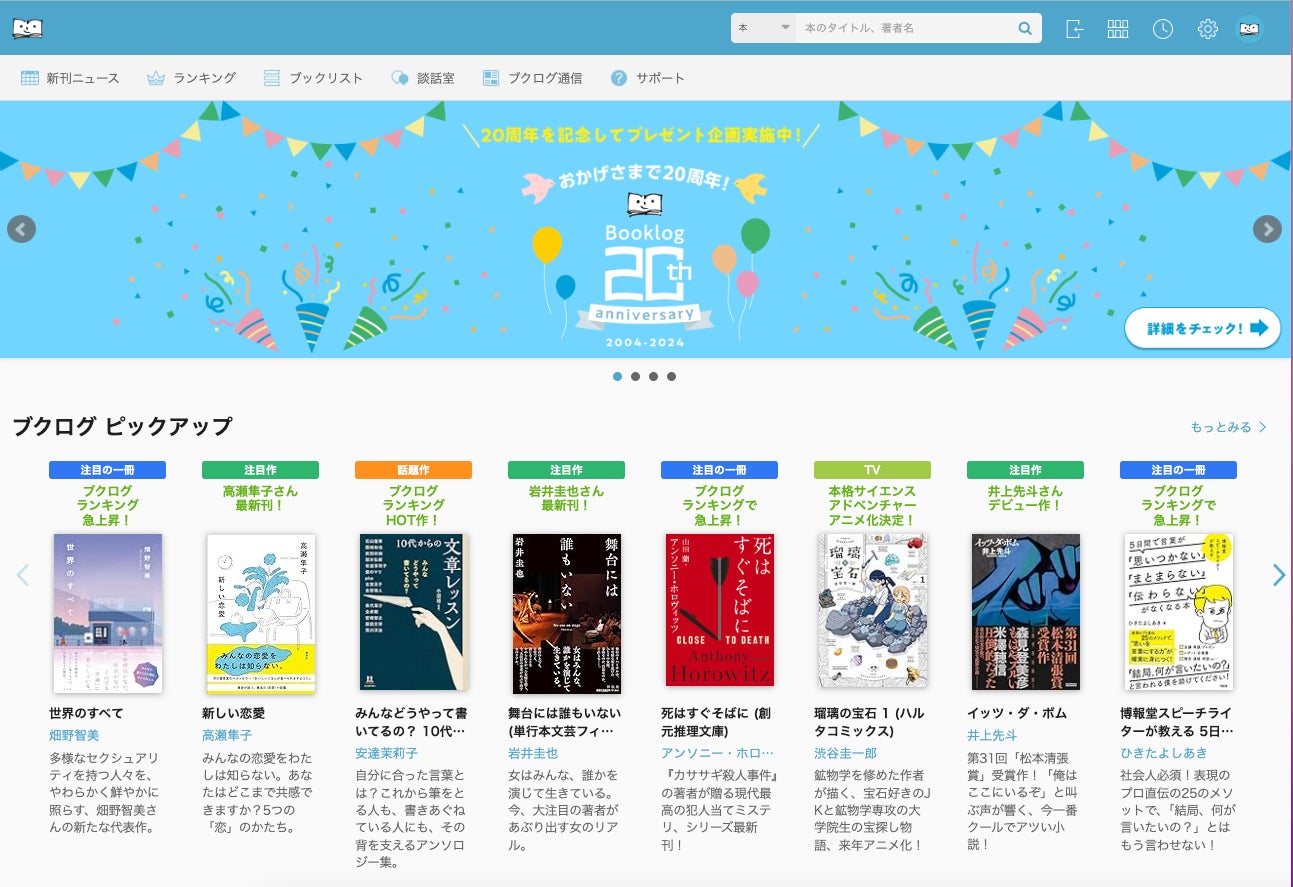Go to the next banner slide
1293x887 pixels.
[x=1267, y=229]
